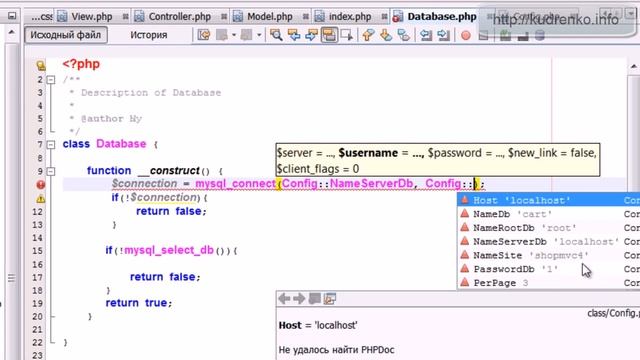Click the $connection variable in line 10

(x=144, y=184)
